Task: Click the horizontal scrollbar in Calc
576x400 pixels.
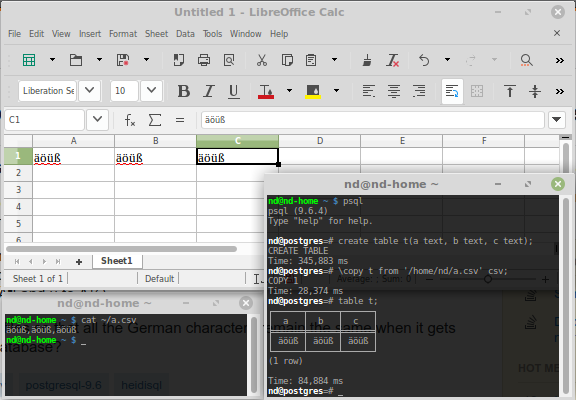Action: point(121,249)
